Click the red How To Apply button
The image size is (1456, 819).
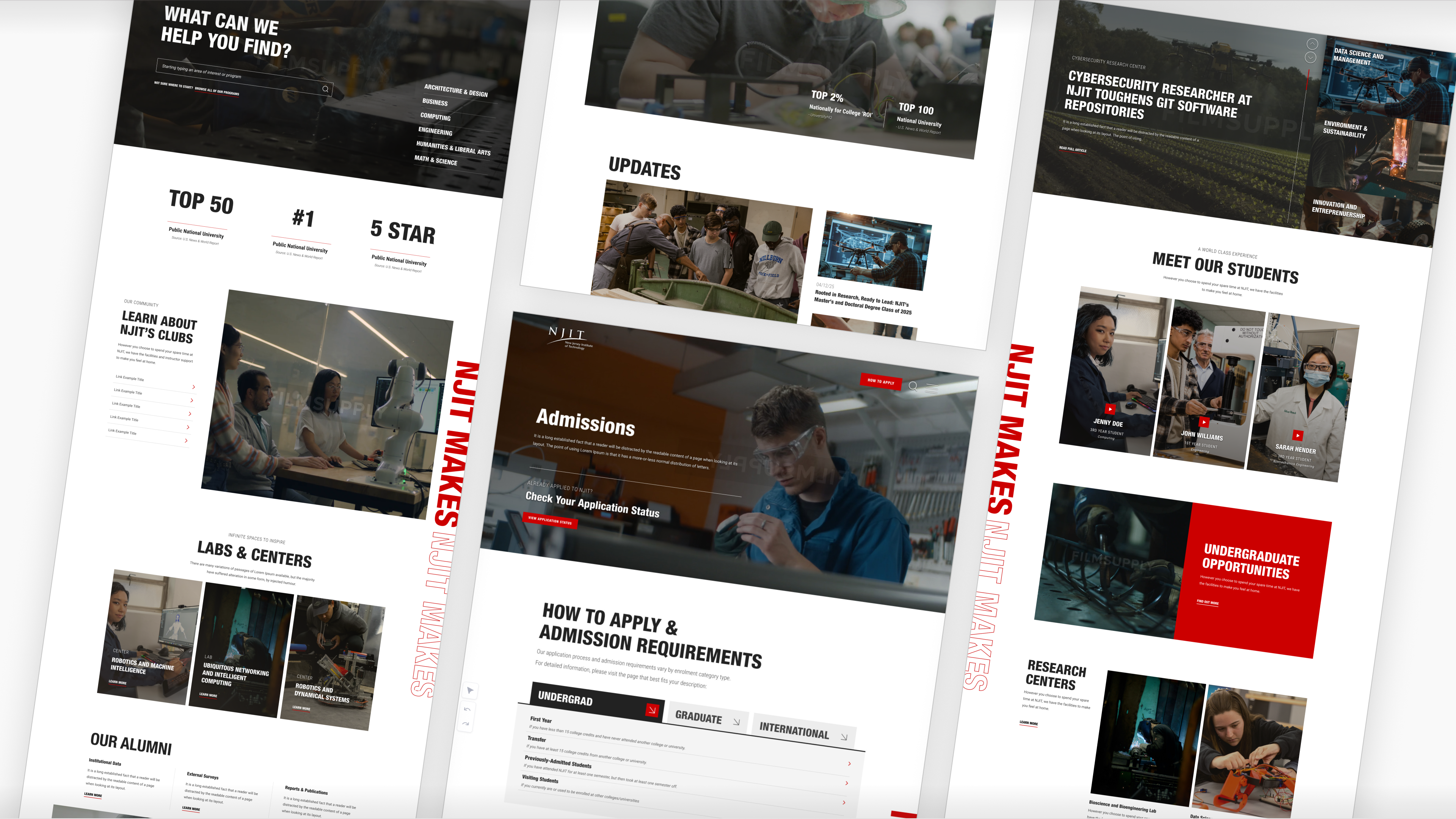[x=880, y=381]
